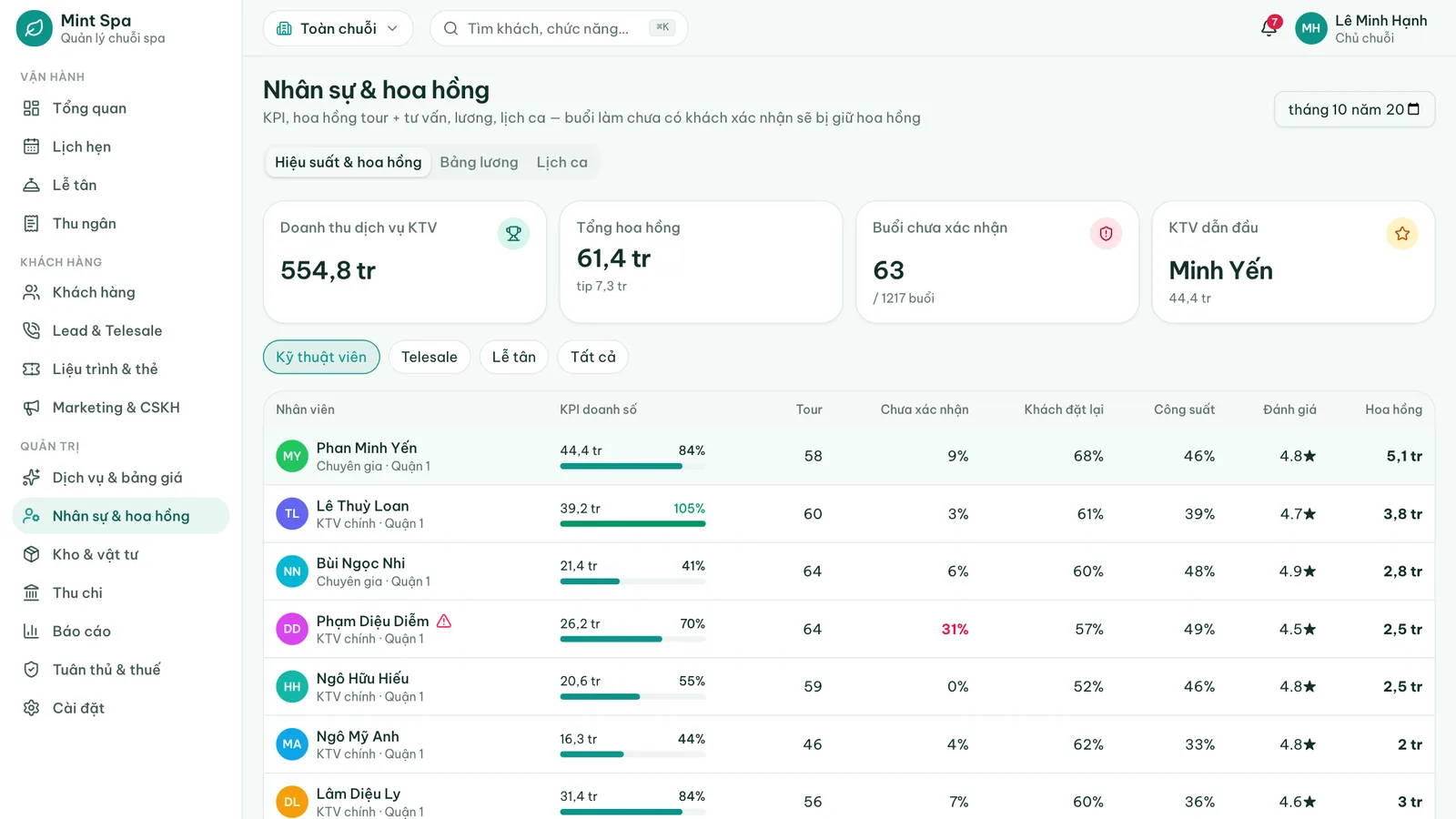Sort by the KPI doanh số column header
The width and height of the screenshot is (1456, 819).
pyautogui.click(x=598, y=409)
